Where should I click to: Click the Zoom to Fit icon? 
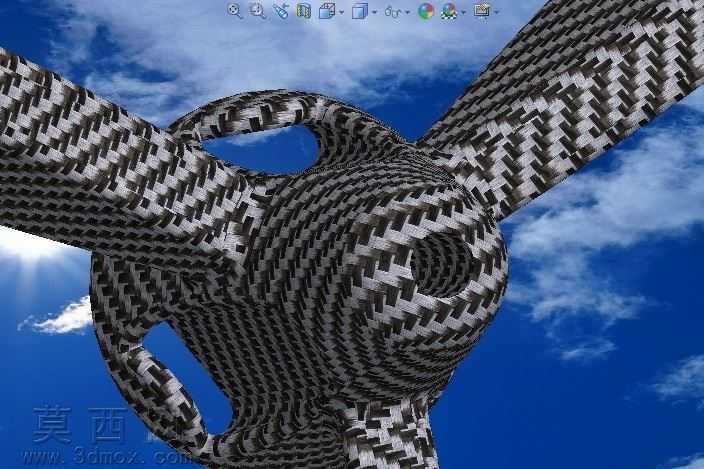(234, 11)
